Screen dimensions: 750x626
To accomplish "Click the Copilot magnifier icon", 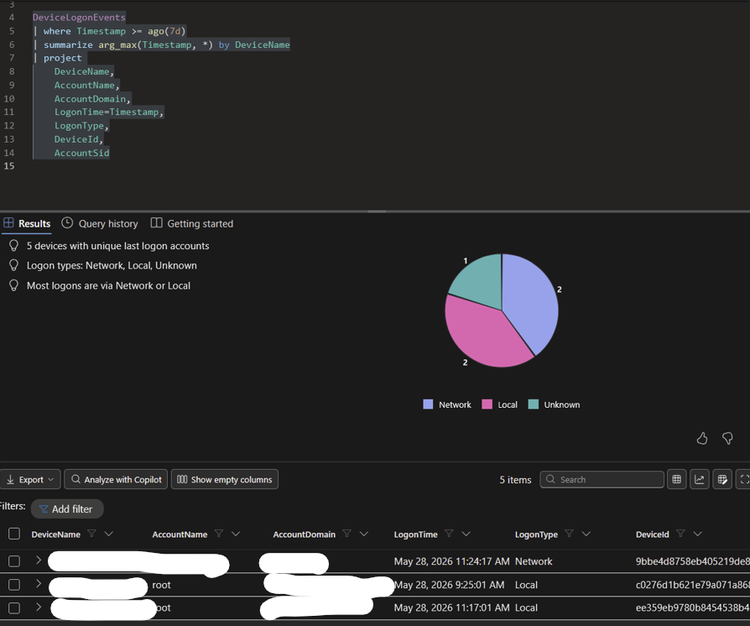I will (76, 479).
